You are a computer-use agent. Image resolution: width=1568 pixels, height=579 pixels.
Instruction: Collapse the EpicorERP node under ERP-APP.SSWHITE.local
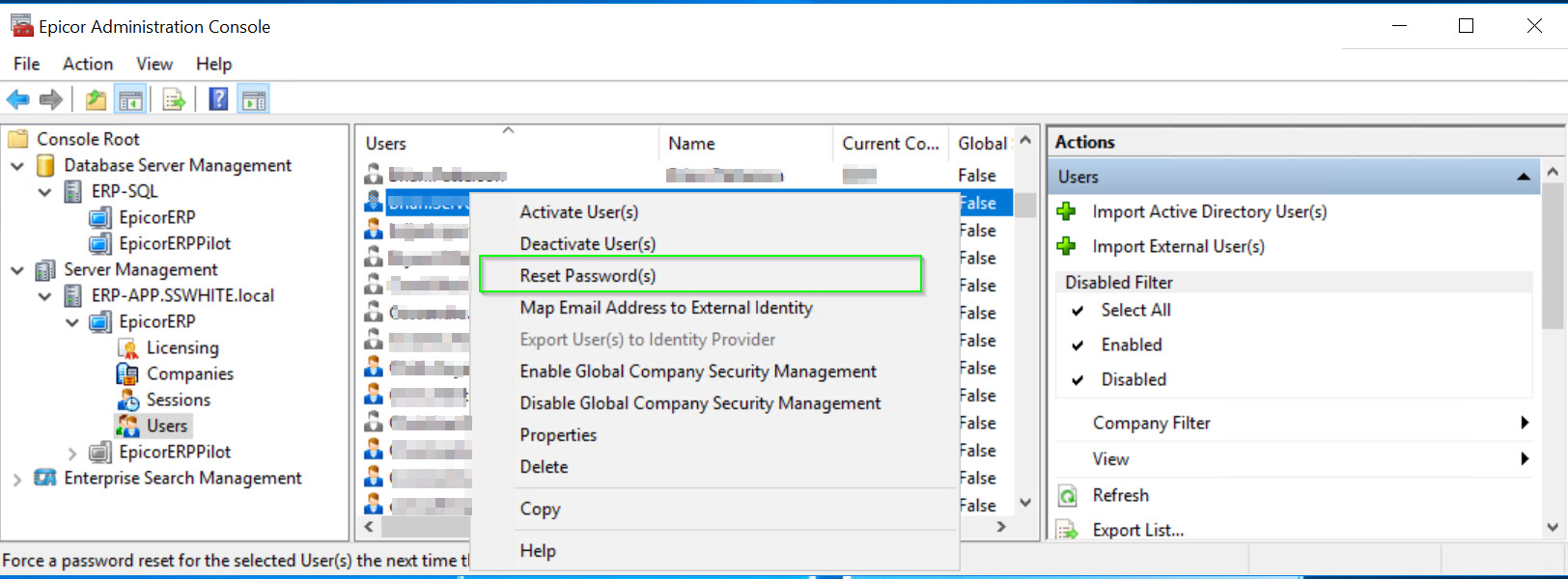[x=72, y=322]
